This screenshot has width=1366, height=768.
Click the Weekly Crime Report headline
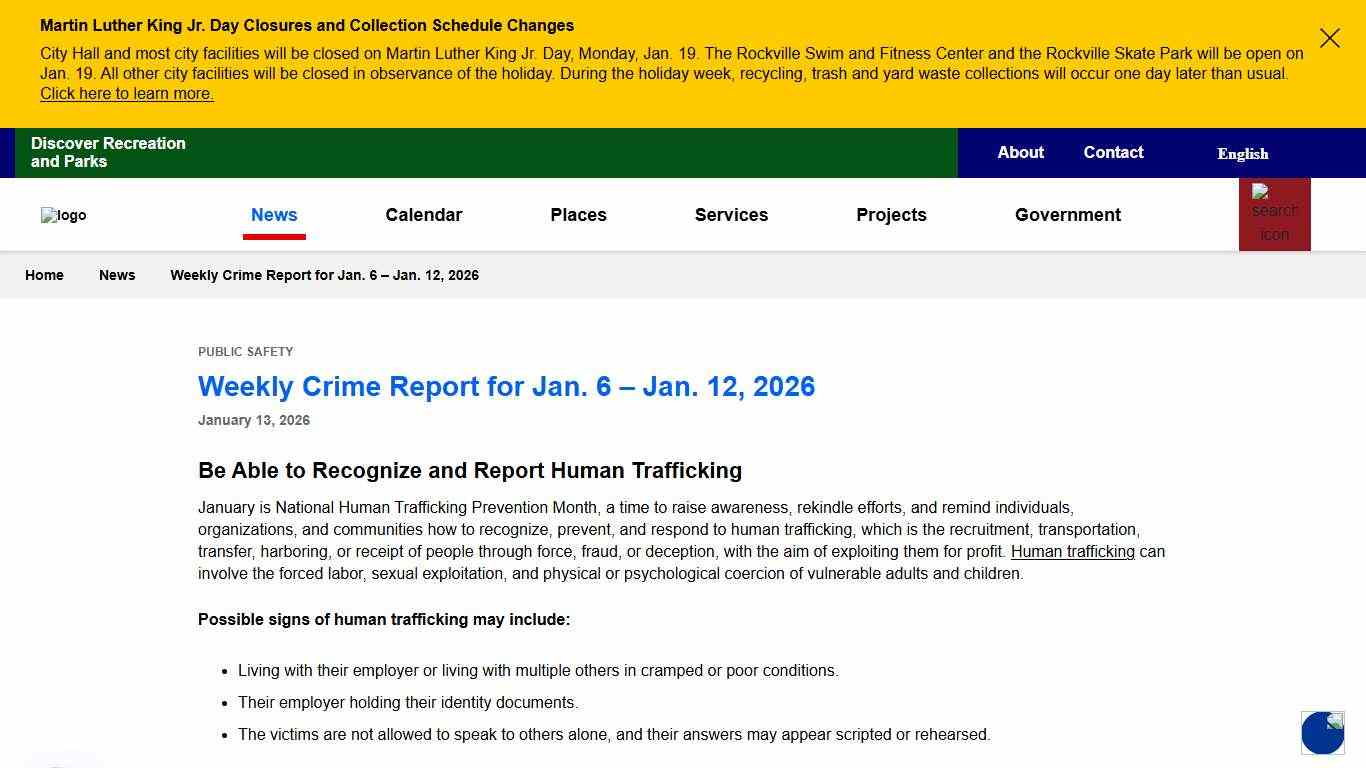507,387
